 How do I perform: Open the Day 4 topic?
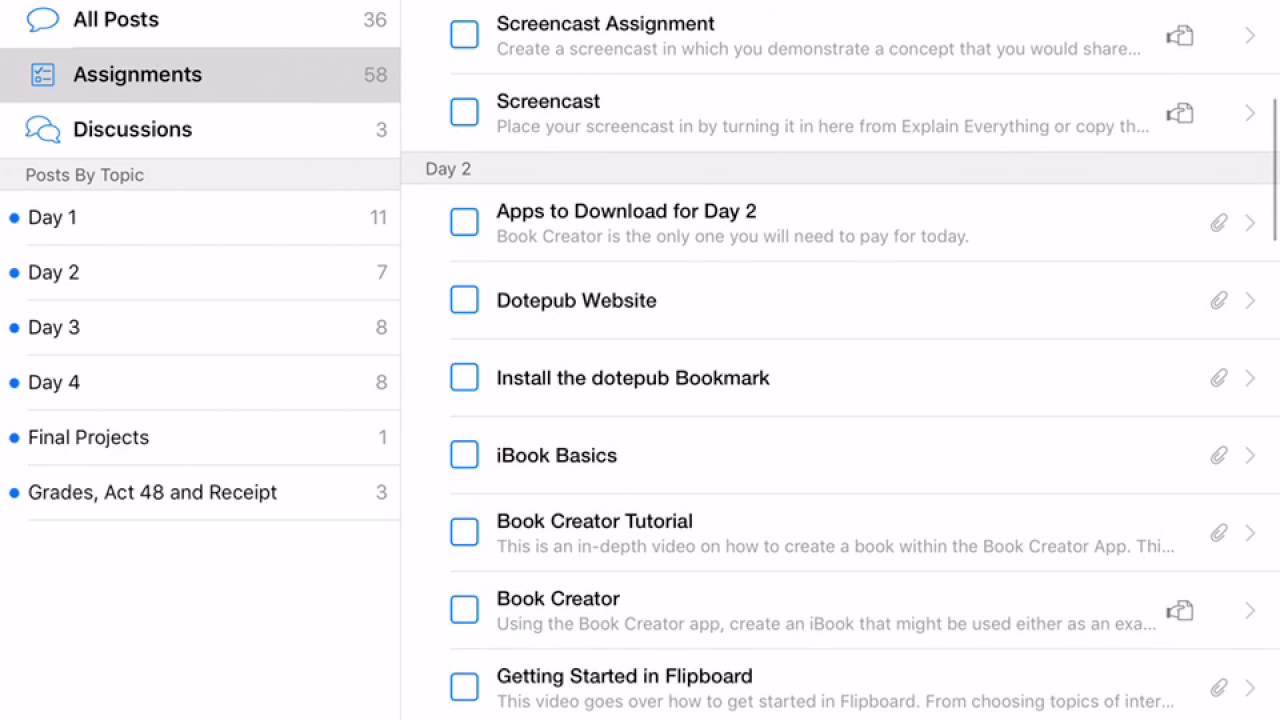200,382
